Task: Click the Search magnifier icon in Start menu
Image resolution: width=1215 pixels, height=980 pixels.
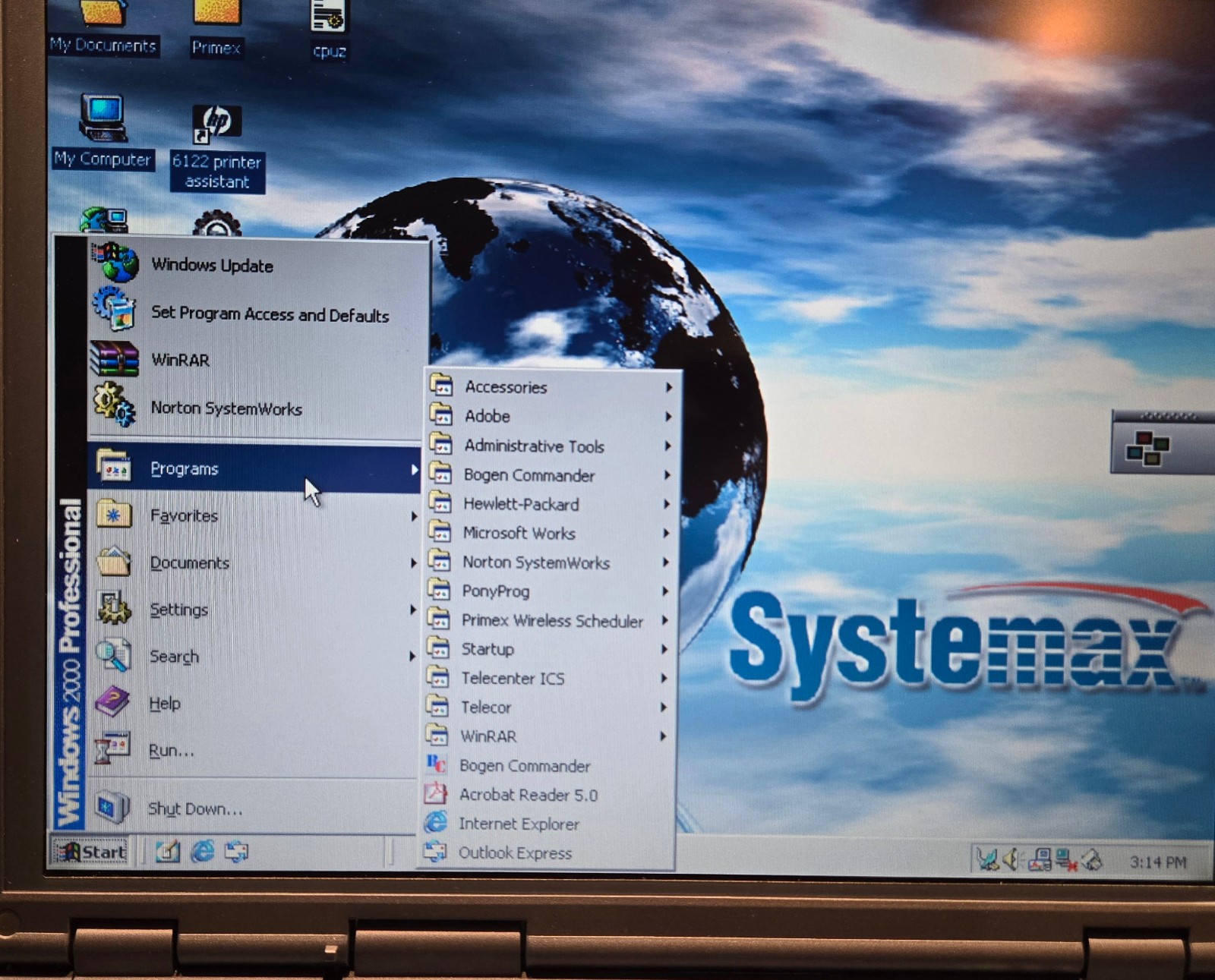Action: click(114, 656)
